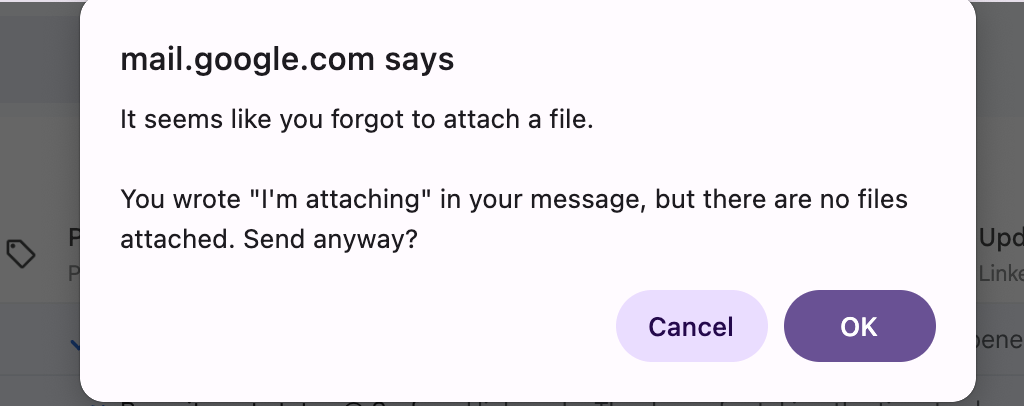Screen dimensions: 1024x406
Task: Click the Promotions subtext below the tab label
Action: (x=73, y=273)
